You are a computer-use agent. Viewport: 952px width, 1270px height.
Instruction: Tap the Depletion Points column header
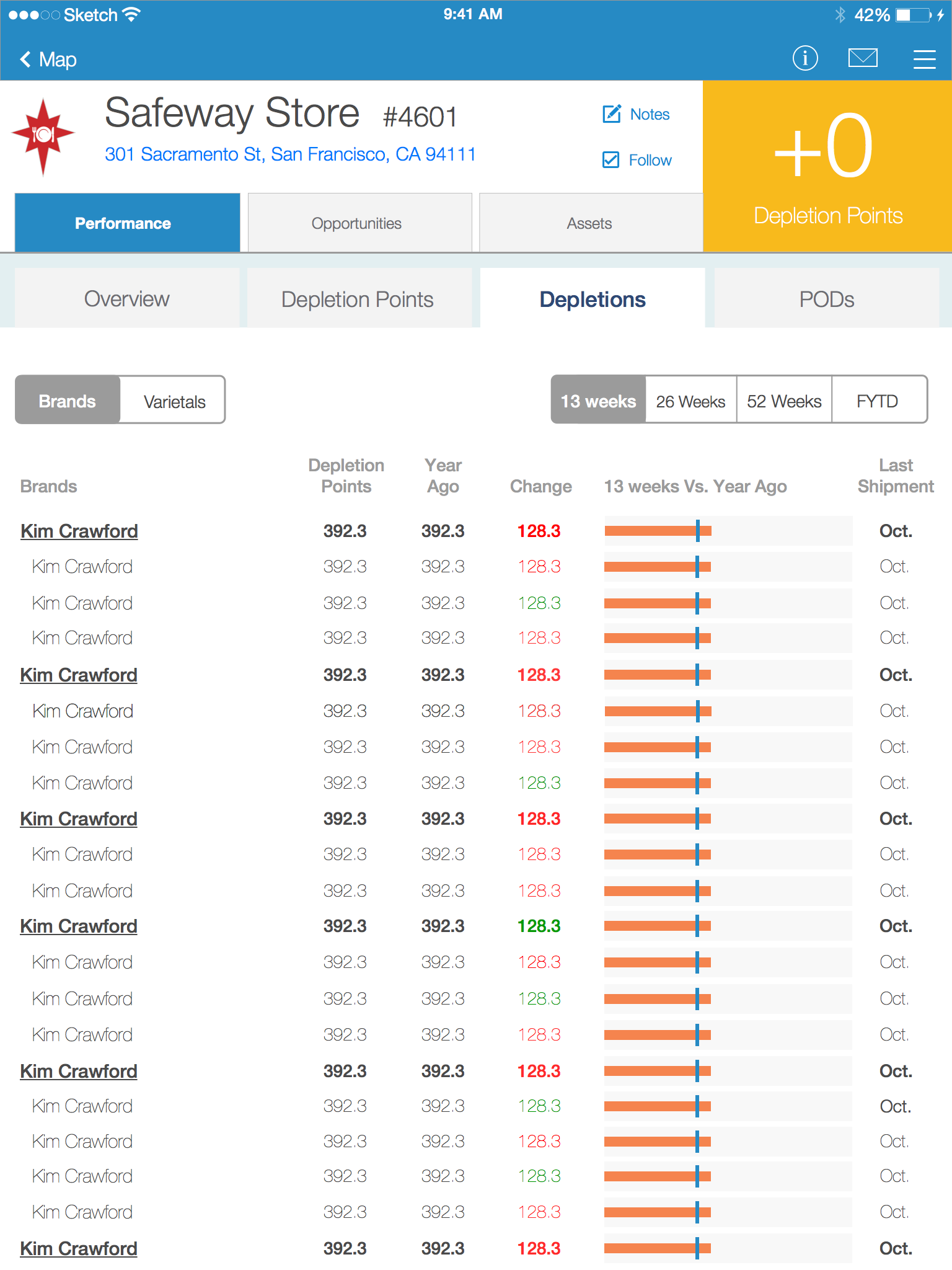[346, 476]
